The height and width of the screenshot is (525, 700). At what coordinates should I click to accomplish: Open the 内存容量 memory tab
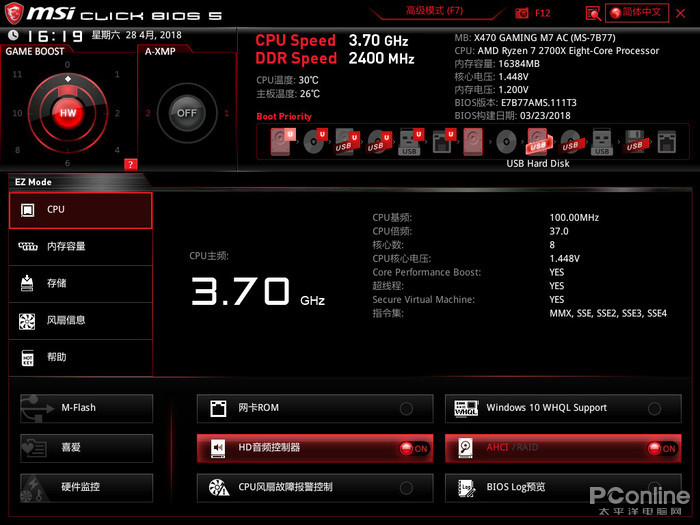80,247
